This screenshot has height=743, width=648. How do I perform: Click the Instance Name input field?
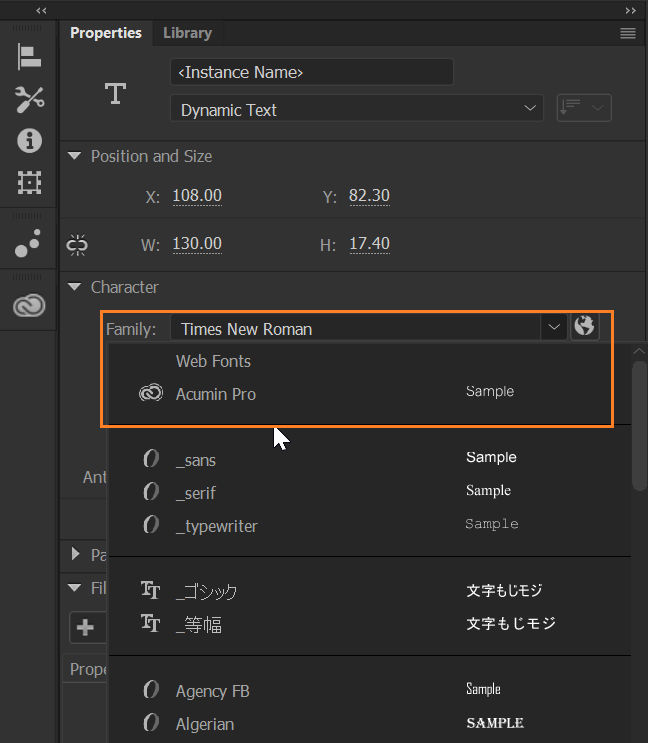[312, 72]
